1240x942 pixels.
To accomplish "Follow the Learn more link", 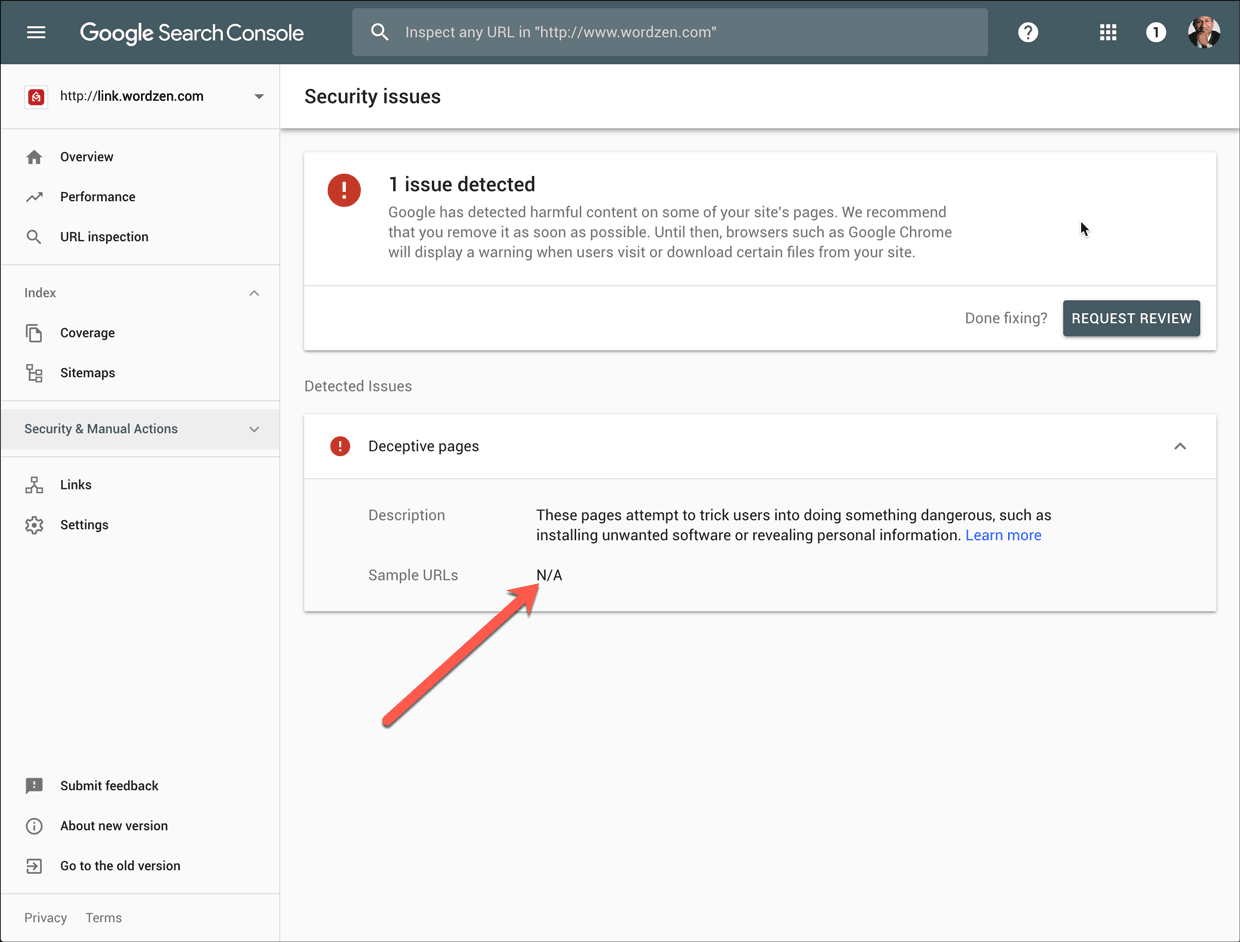I will coord(1003,535).
